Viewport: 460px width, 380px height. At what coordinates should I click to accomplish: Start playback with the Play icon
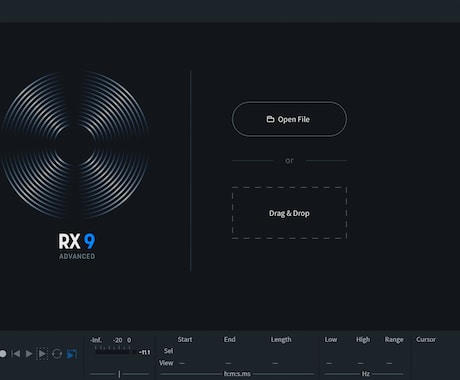[29, 354]
